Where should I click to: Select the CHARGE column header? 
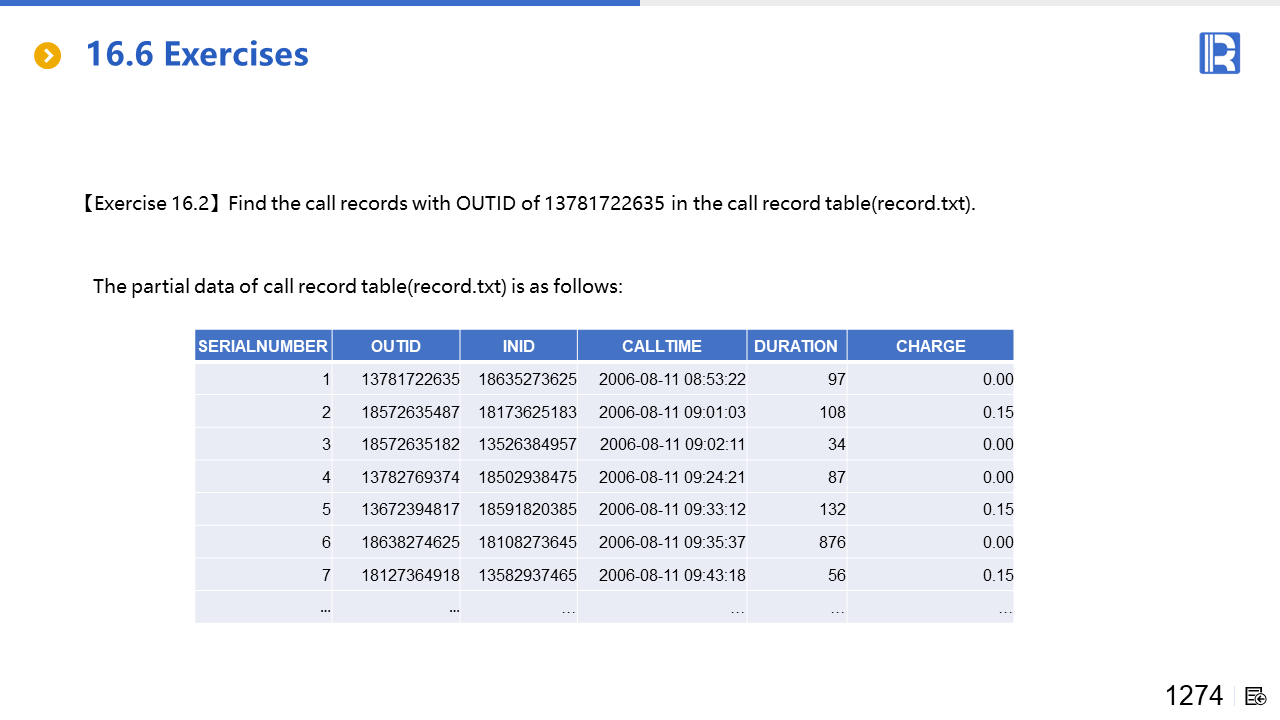tap(930, 346)
